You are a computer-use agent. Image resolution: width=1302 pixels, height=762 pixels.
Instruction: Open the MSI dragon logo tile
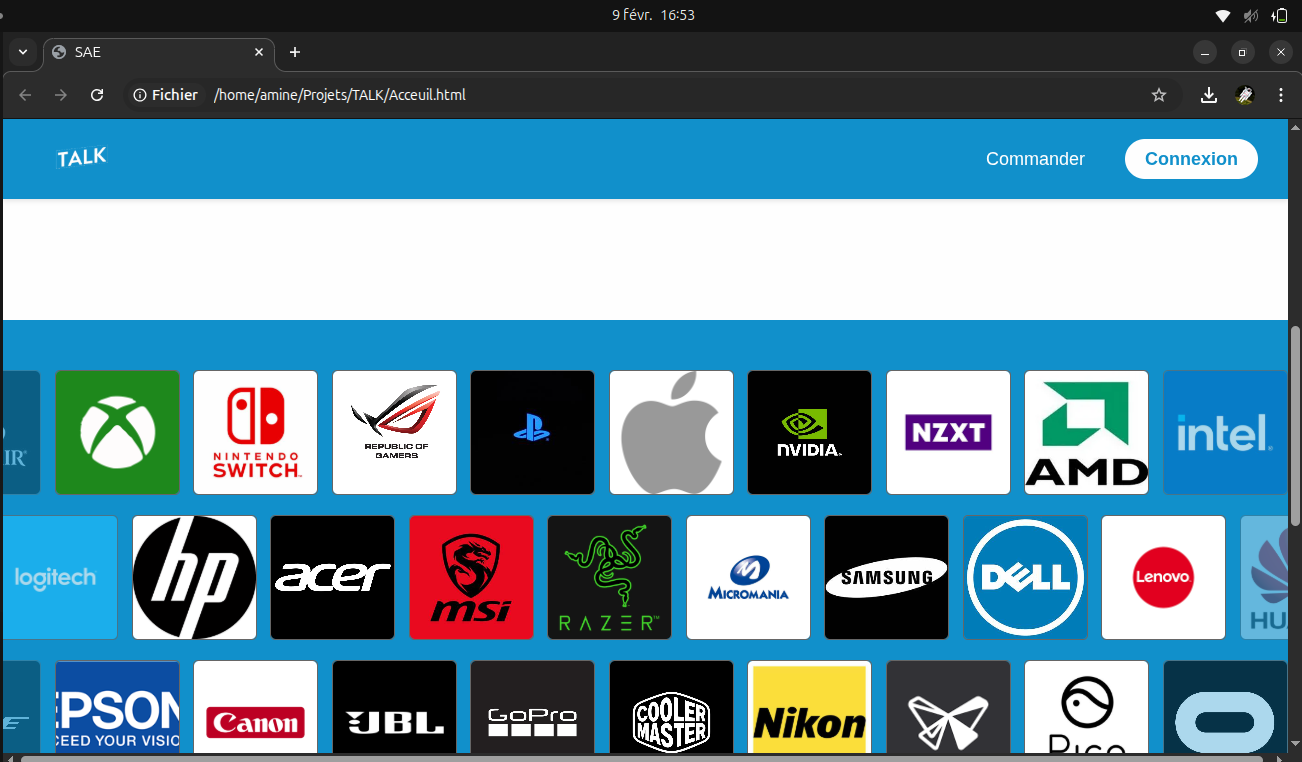pos(471,577)
